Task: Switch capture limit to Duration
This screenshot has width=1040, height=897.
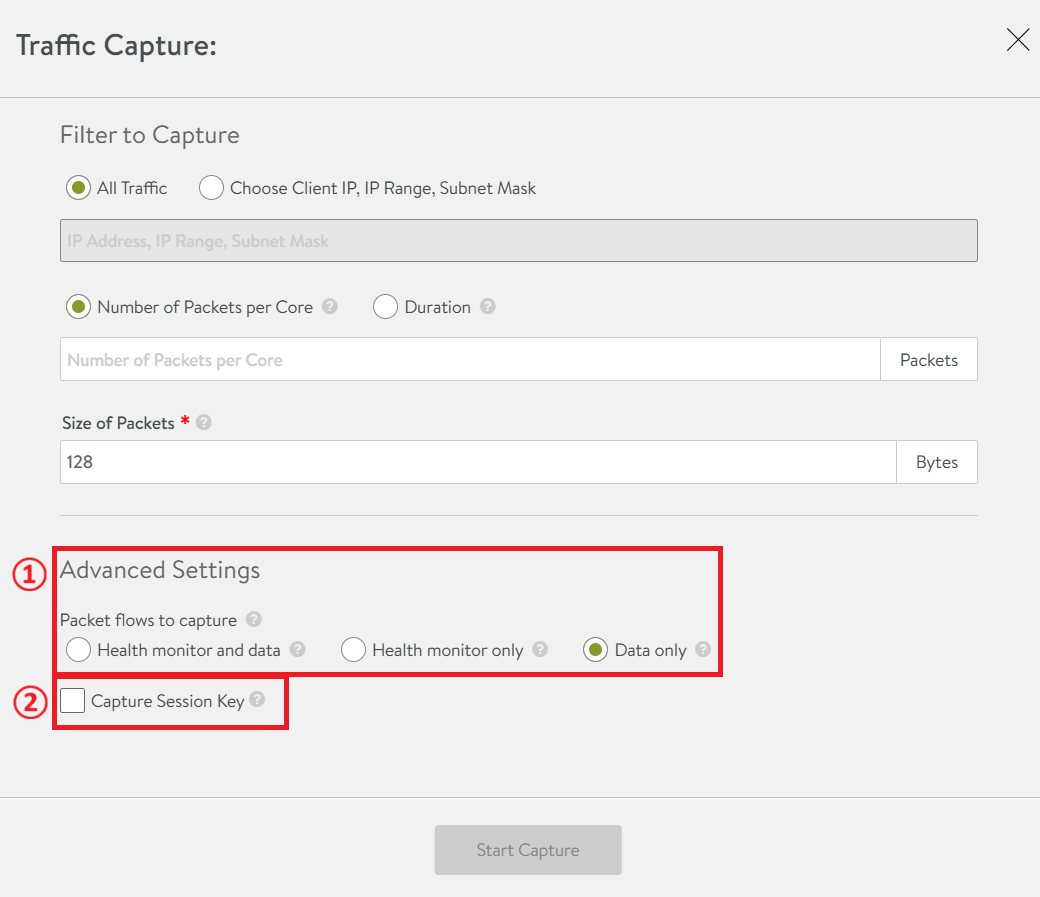Action: point(385,307)
